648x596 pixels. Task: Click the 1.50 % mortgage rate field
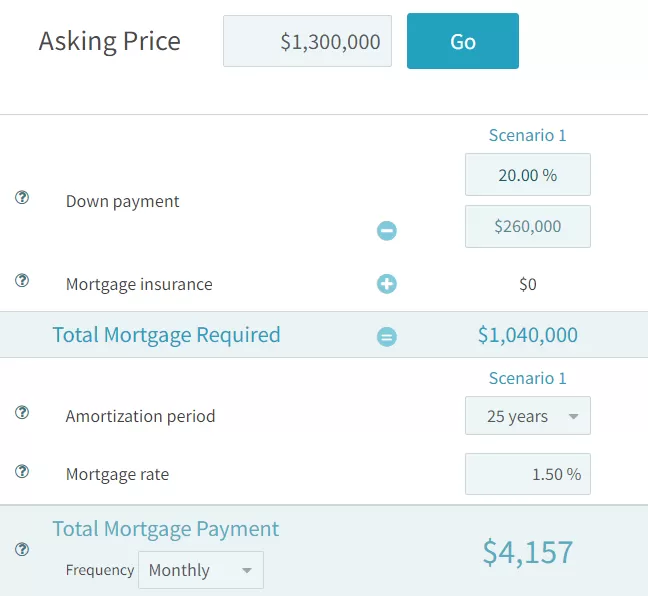click(x=528, y=474)
